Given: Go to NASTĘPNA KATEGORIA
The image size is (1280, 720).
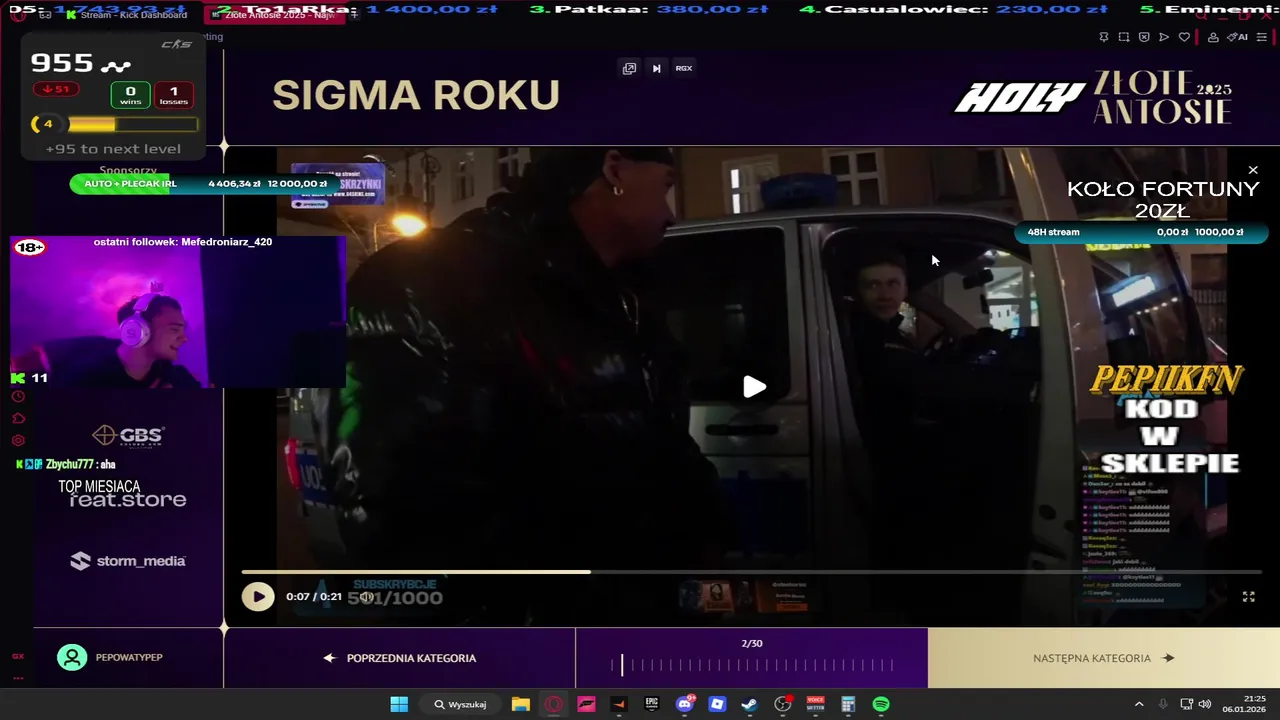Looking at the screenshot, I should tap(1103, 658).
